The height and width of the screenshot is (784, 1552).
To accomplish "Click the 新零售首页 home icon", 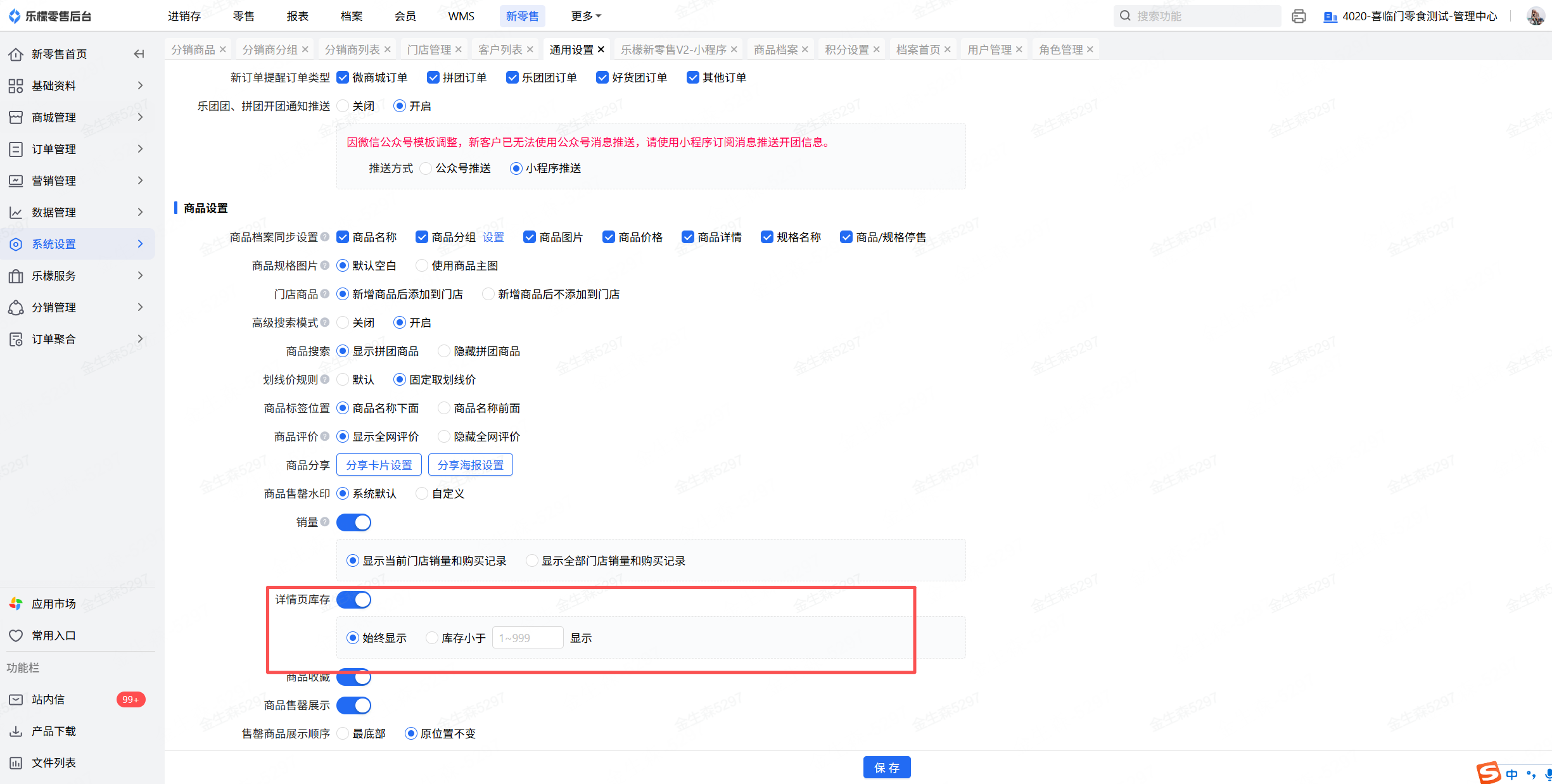I will pos(16,54).
